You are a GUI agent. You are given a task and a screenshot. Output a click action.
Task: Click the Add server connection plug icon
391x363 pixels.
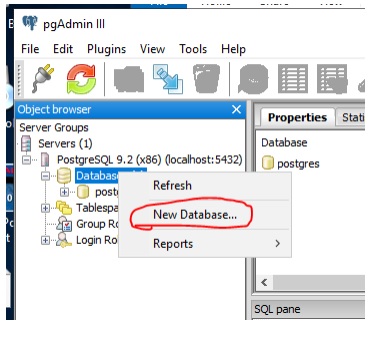tap(43, 79)
